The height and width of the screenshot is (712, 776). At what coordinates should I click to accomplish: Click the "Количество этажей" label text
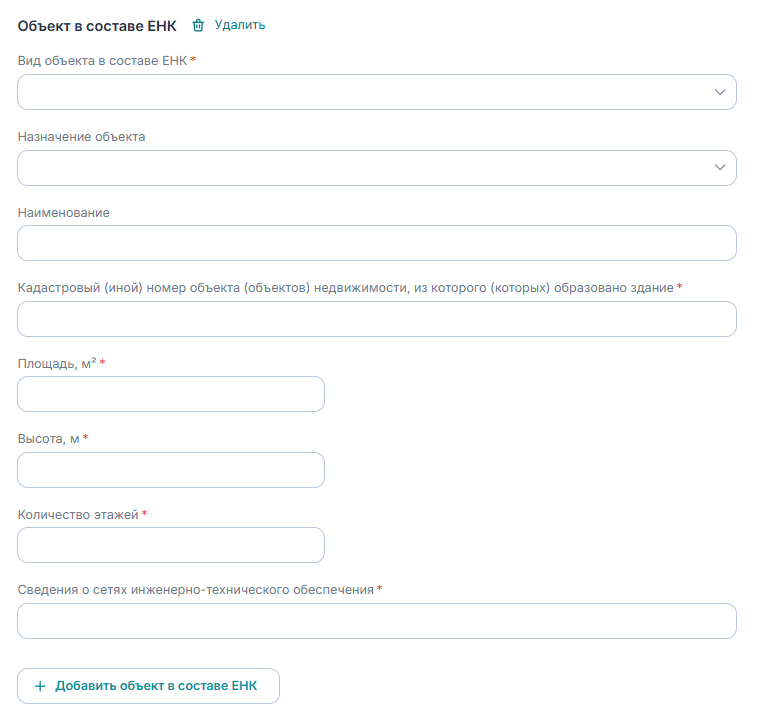[x=78, y=514]
